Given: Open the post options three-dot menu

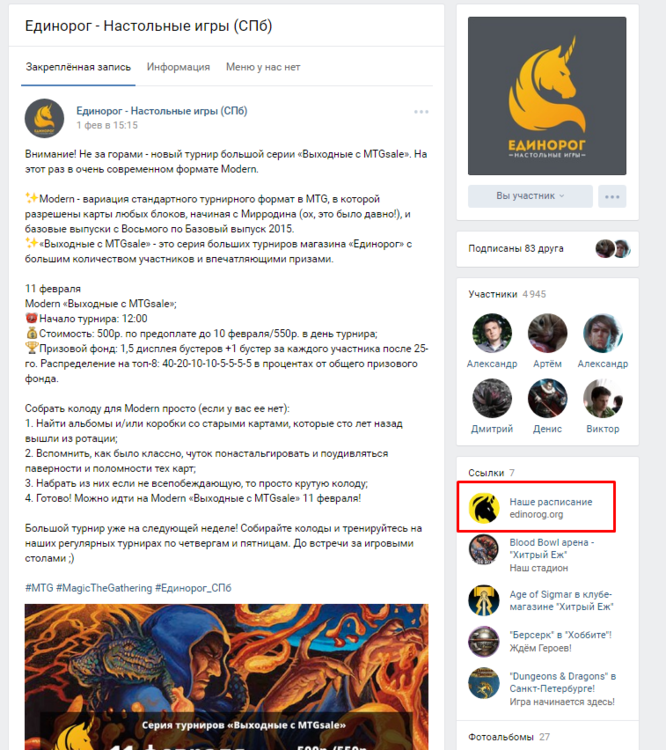Looking at the screenshot, I should pos(421,112).
